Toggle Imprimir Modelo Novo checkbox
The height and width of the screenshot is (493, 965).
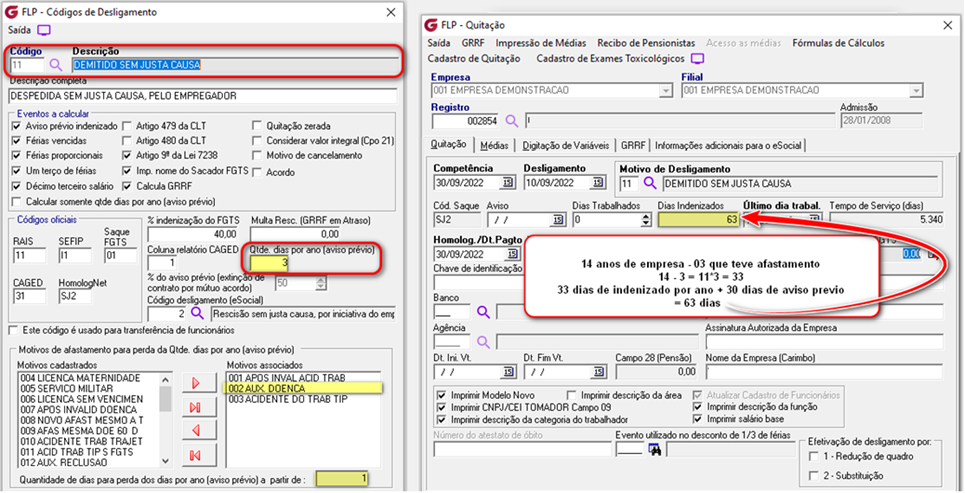click(x=441, y=395)
